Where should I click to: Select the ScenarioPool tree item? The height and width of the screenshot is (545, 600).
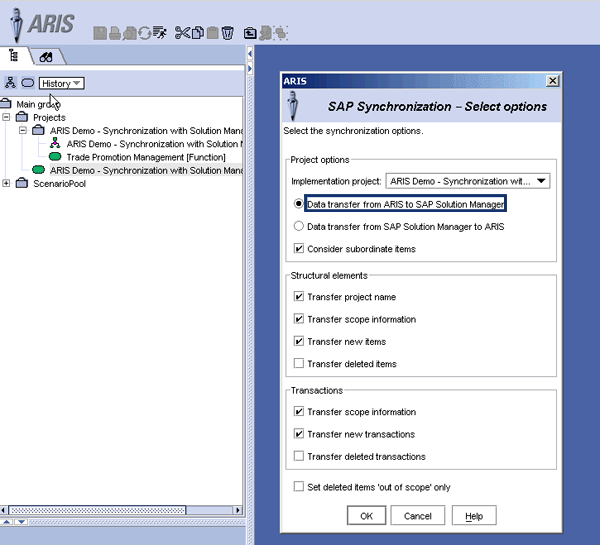click(x=59, y=183)
